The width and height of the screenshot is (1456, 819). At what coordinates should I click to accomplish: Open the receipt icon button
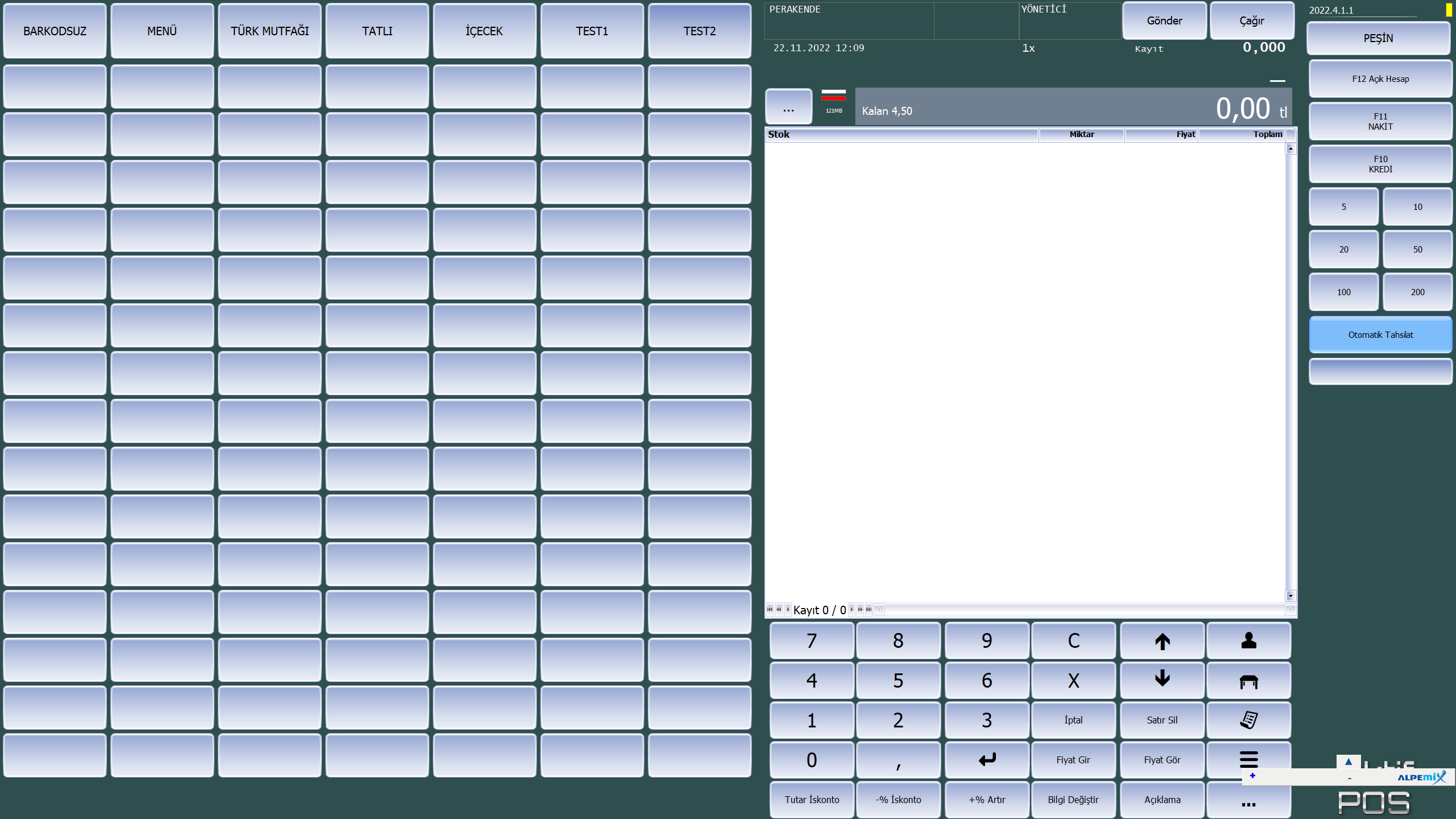(1248, 720)
